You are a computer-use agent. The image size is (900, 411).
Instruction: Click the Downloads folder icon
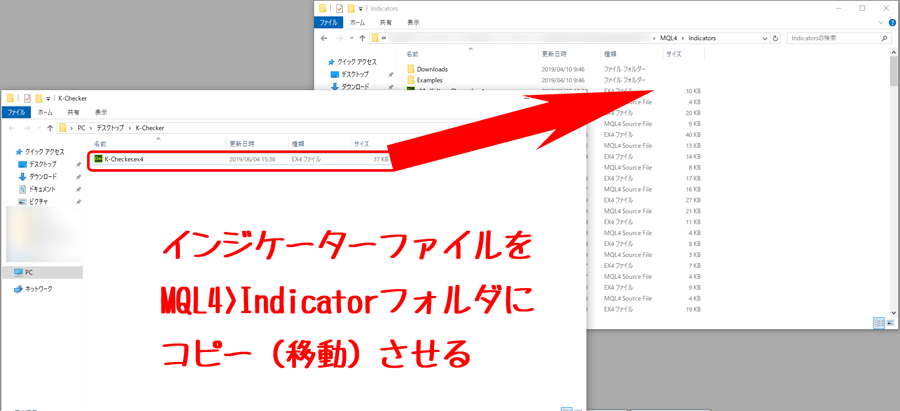coord(411,69)
